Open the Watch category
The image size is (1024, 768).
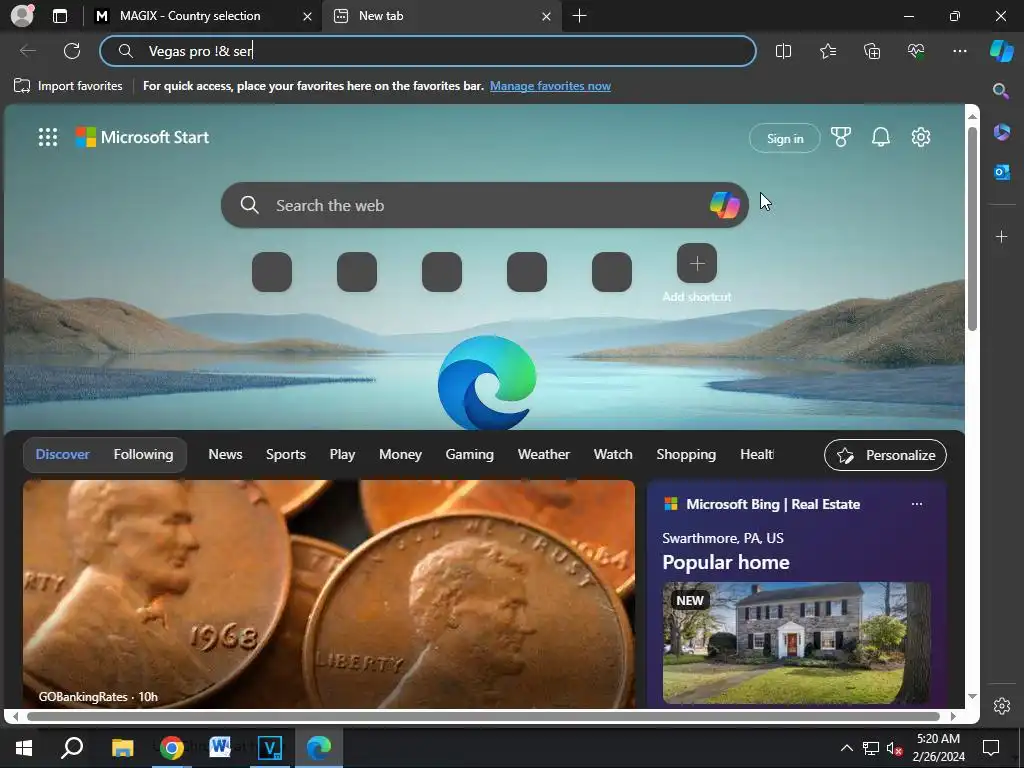click(x=613, y=455)
